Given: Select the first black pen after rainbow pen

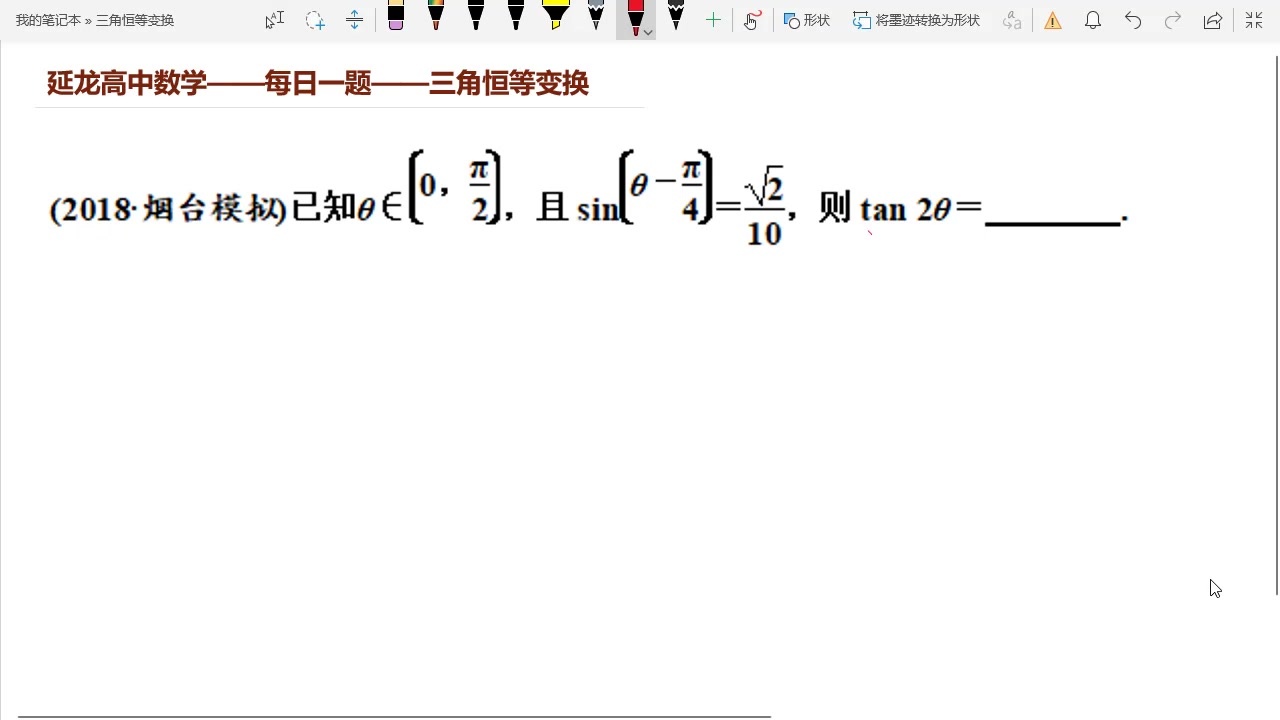Looking at the screenshot, I should 476,16.
